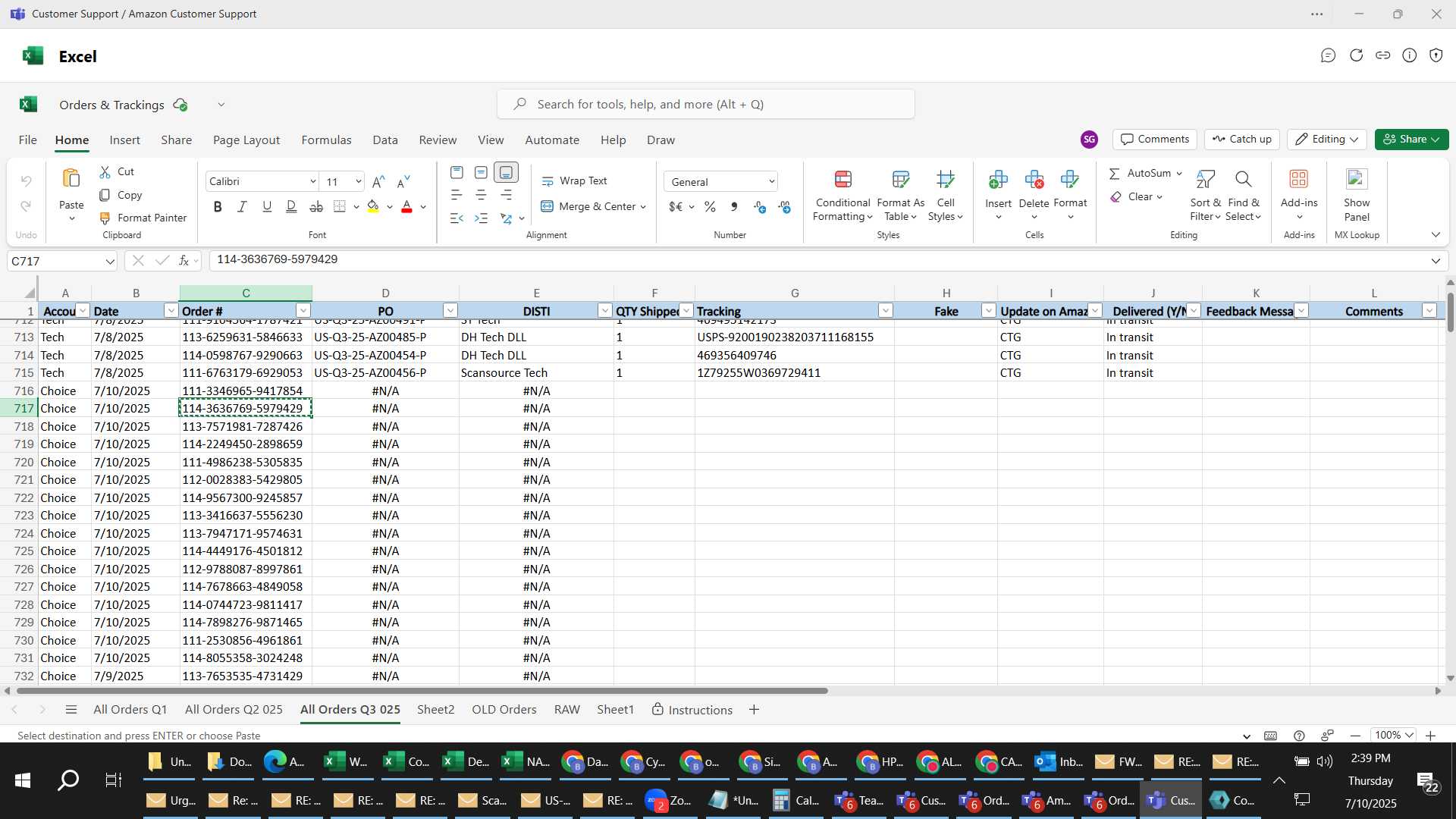1456x819 pixels.
Task: Click the Increase Indent icon
Action: (481, 218)
